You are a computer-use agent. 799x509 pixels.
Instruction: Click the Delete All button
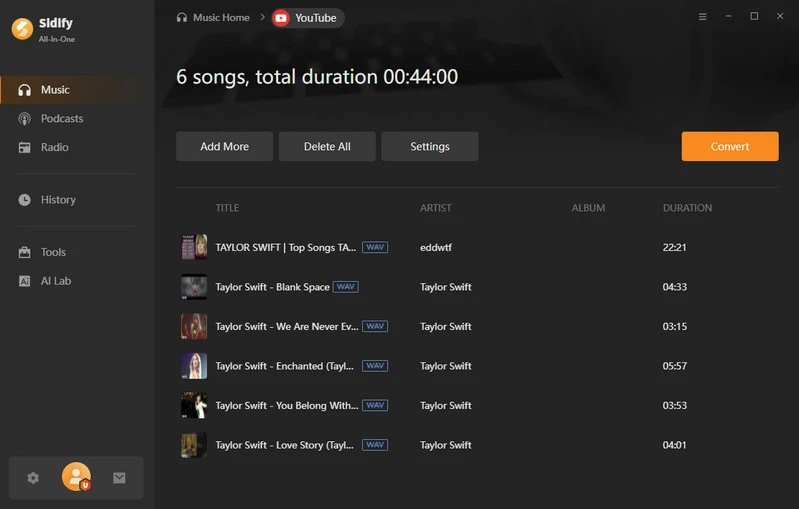coord(327,146)
